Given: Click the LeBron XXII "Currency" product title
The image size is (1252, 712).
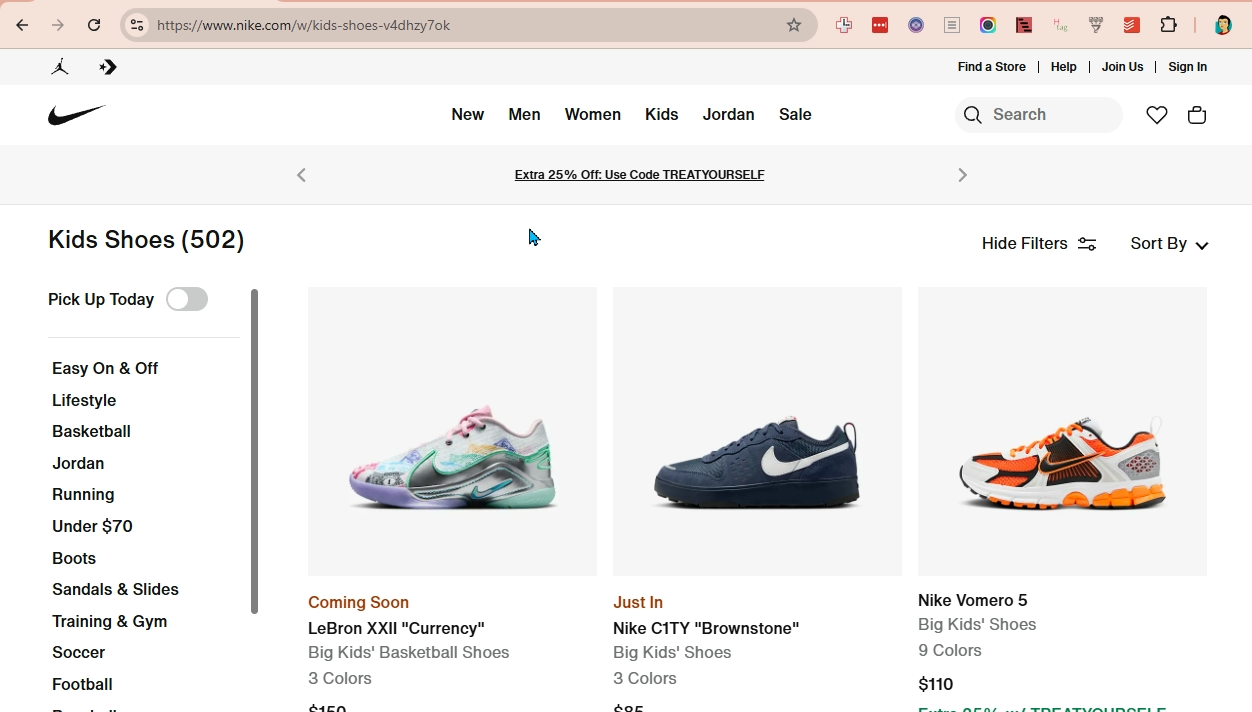Looking at the screenshot, I should (396, 628).
